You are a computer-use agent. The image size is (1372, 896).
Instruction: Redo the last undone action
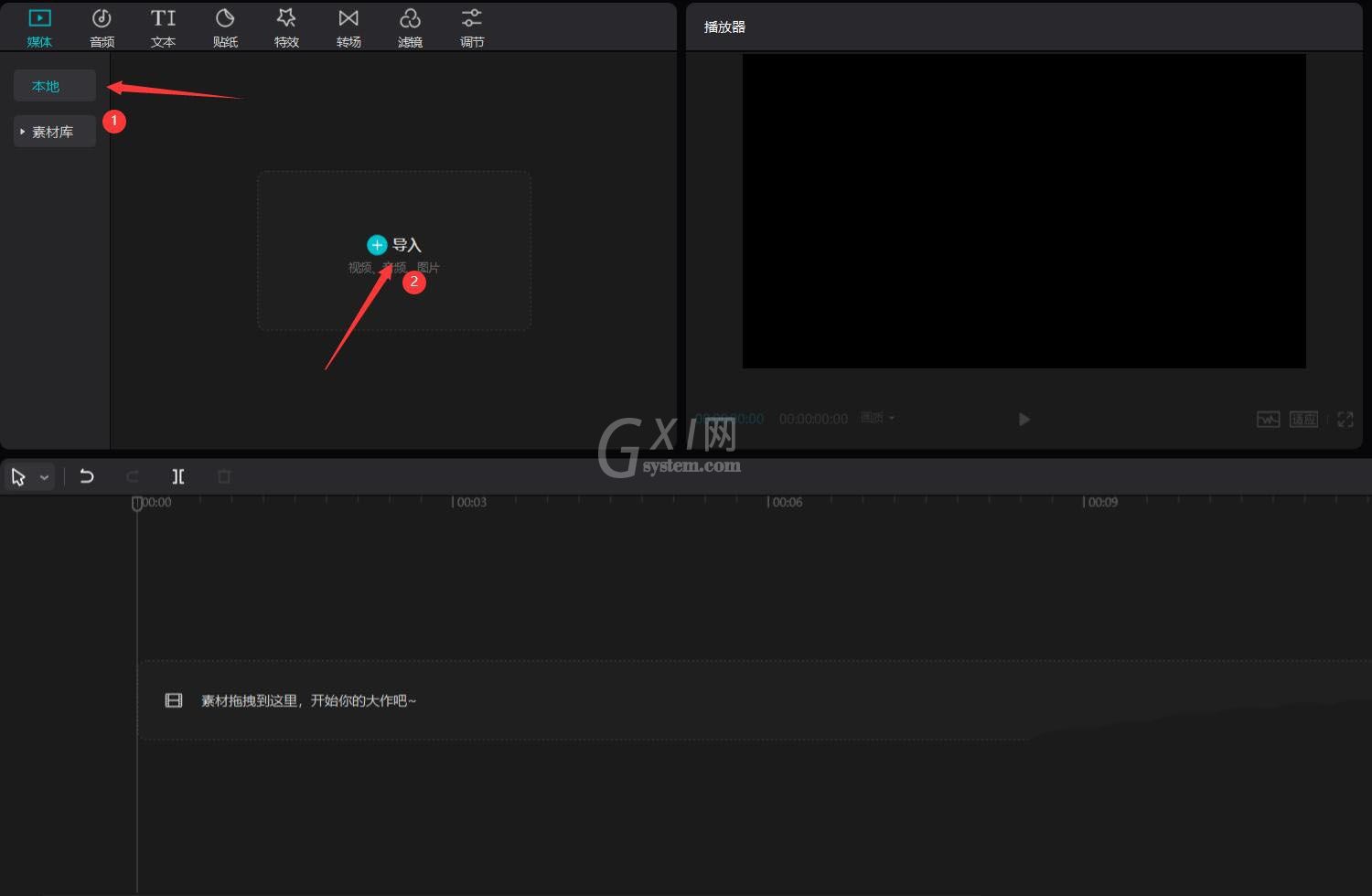point(133,476)
